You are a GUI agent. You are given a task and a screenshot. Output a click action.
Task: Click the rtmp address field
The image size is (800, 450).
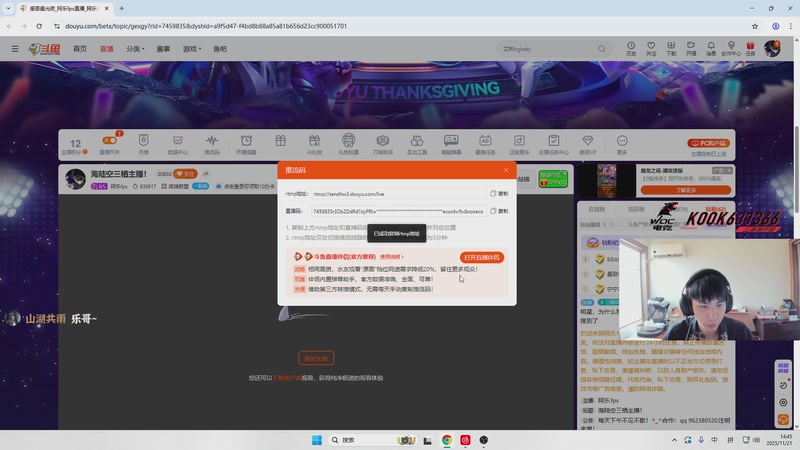398,194
